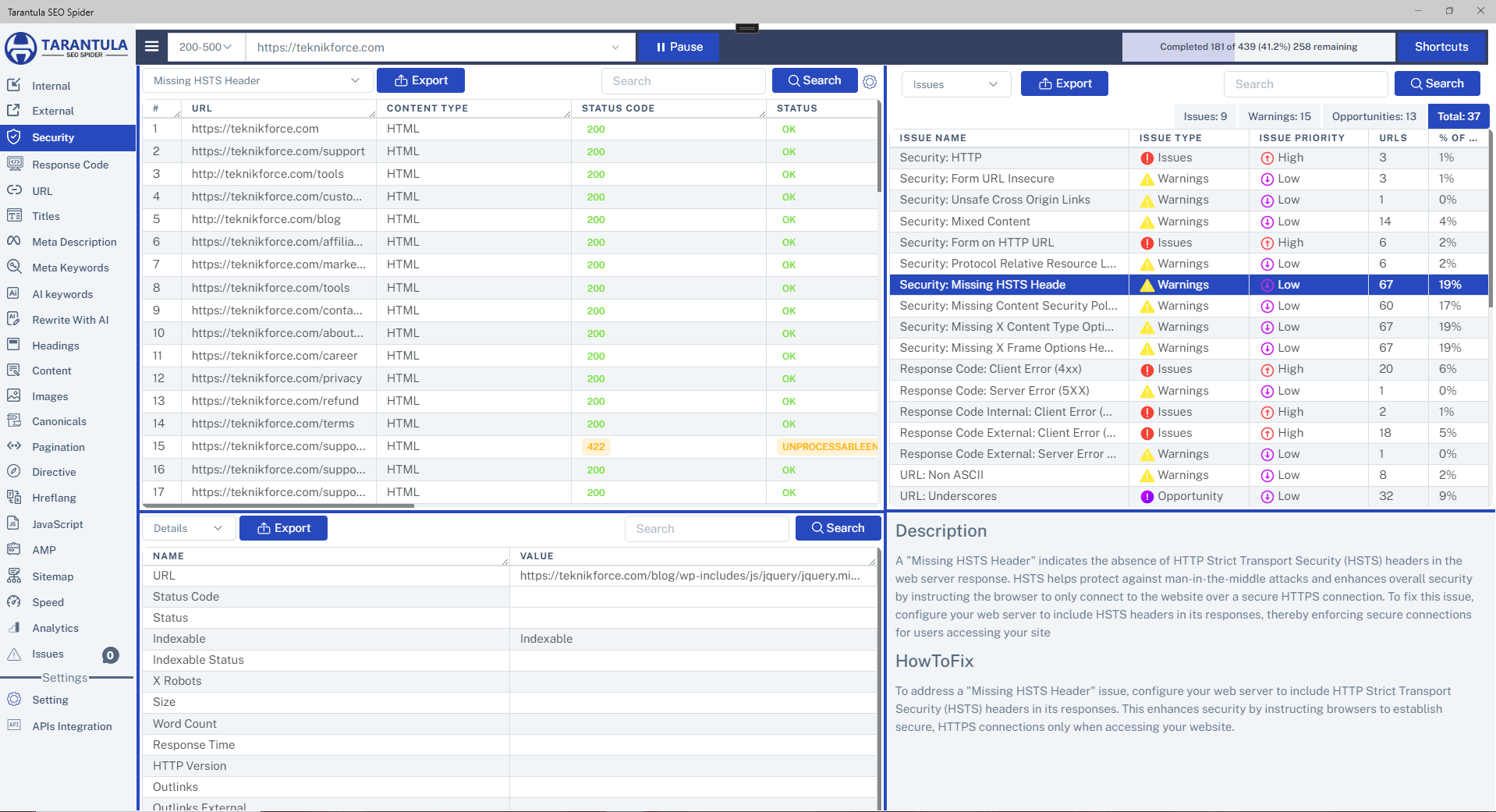Focus the URL list search field
This screenshot has width=1496, height=812.
point(683,81)
